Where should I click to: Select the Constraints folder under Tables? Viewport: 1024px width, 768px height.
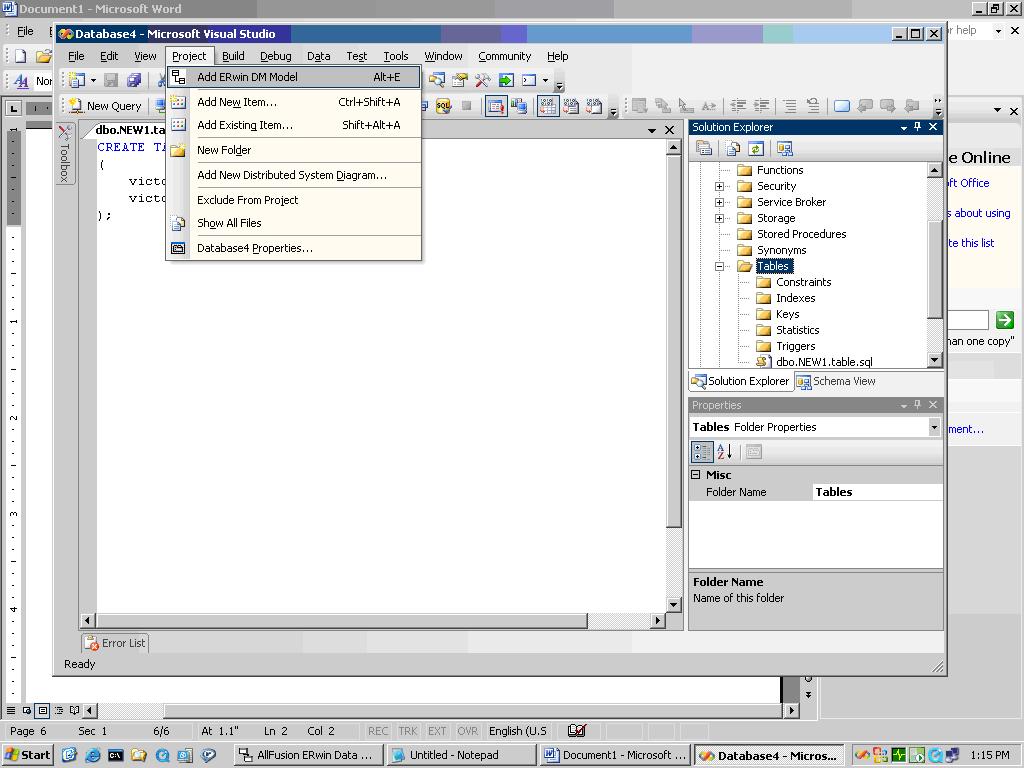(803, 282)
